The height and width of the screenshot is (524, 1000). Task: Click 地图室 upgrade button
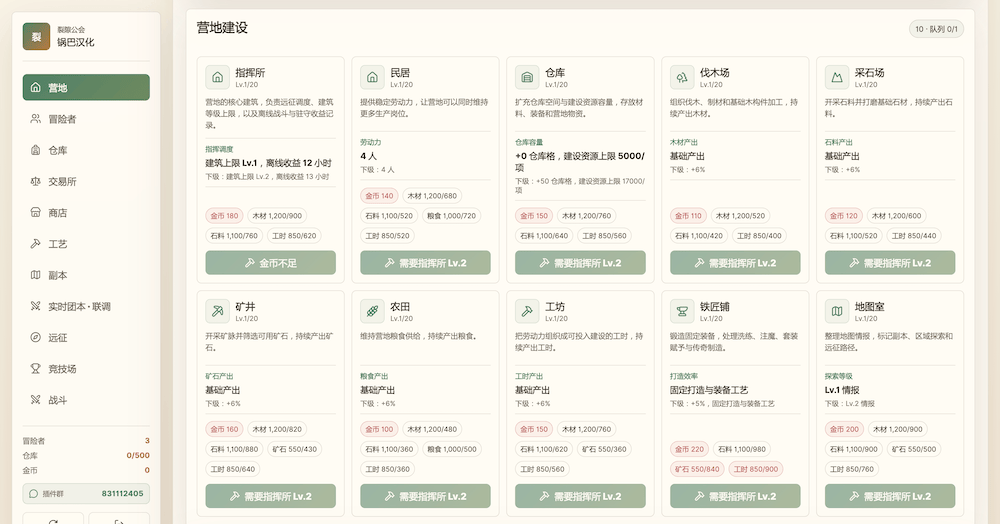point(890,496)
